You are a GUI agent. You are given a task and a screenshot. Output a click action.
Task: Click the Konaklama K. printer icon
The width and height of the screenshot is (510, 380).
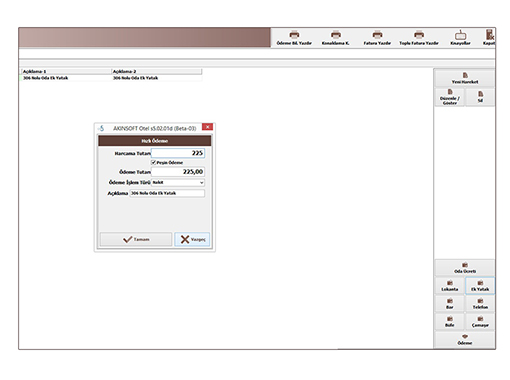[x=336, y=35]
